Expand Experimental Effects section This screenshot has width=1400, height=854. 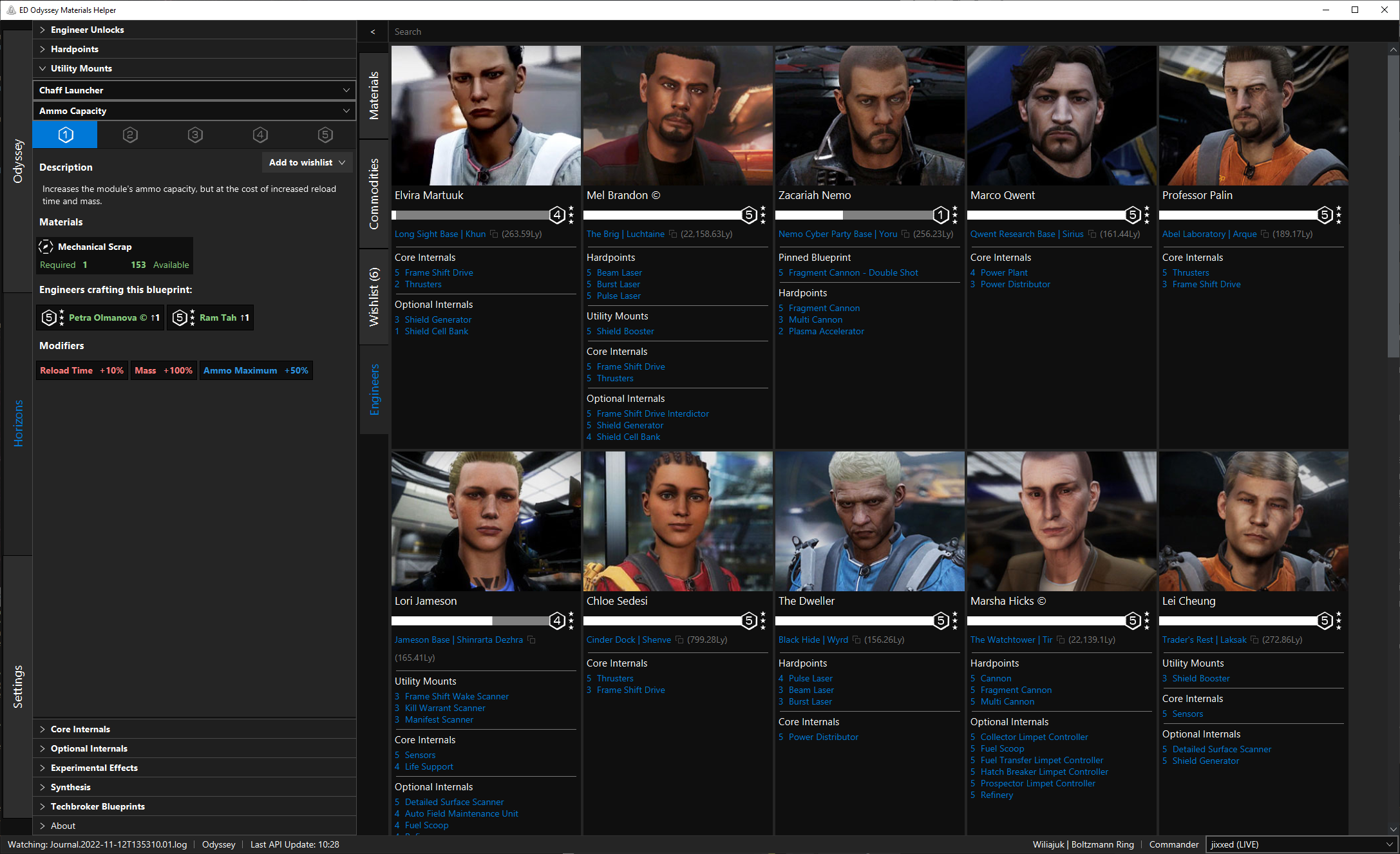(x=194, y=768)
